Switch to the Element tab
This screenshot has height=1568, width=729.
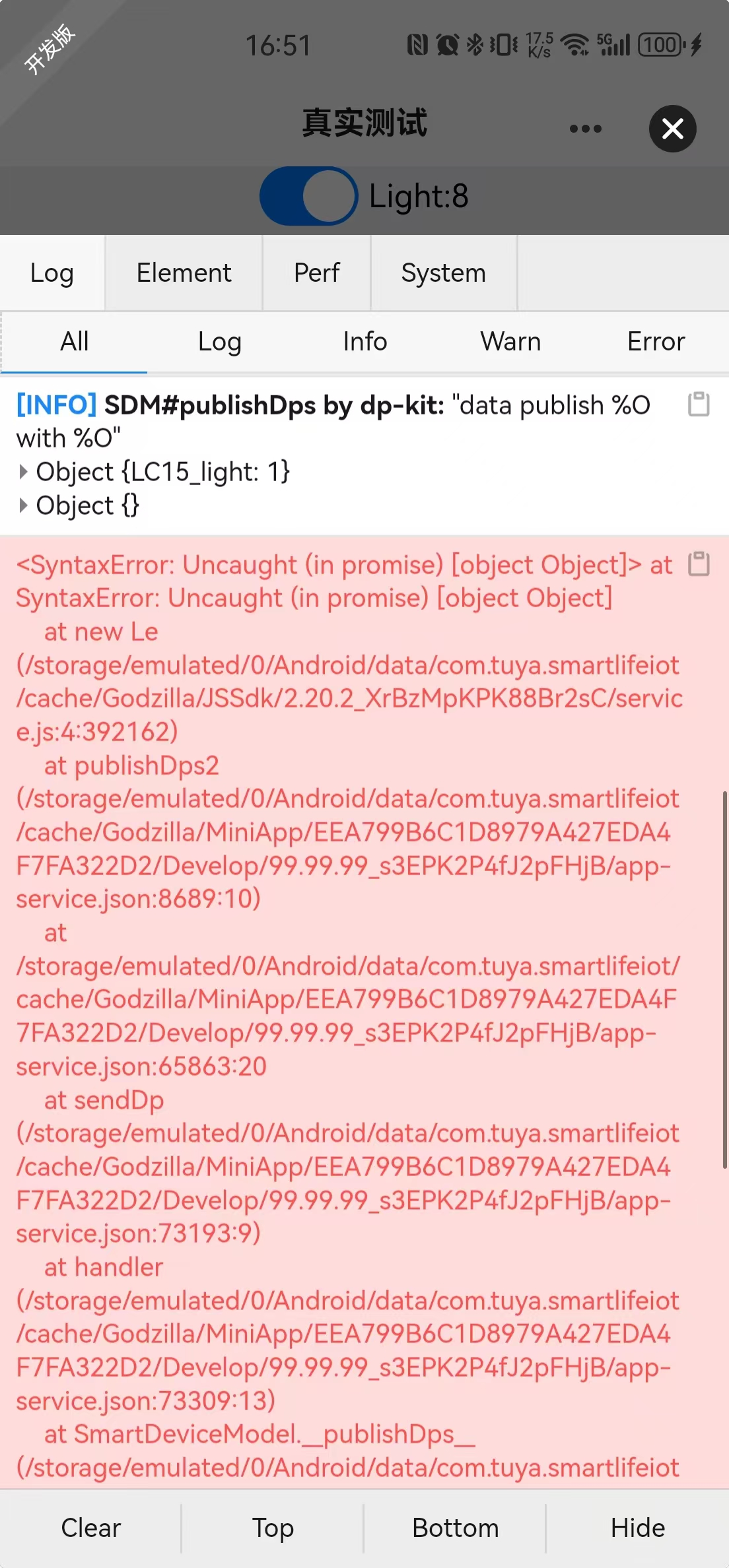[184, 273]
